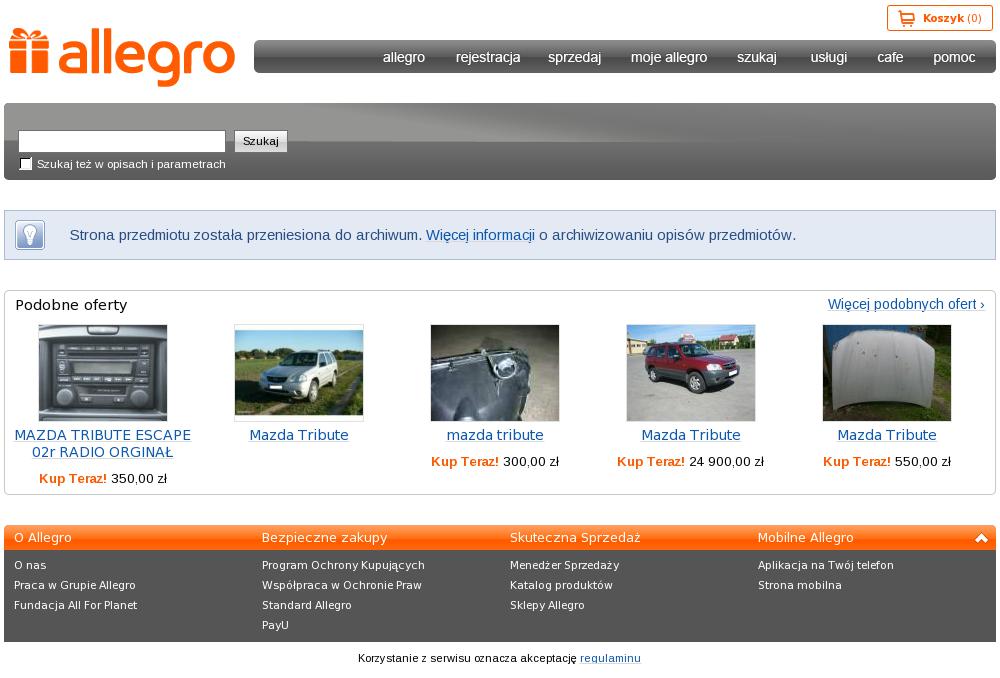Open the red Mazda SUV thumbnail
Screen dimensions: 1000x678
pos(691,372)
